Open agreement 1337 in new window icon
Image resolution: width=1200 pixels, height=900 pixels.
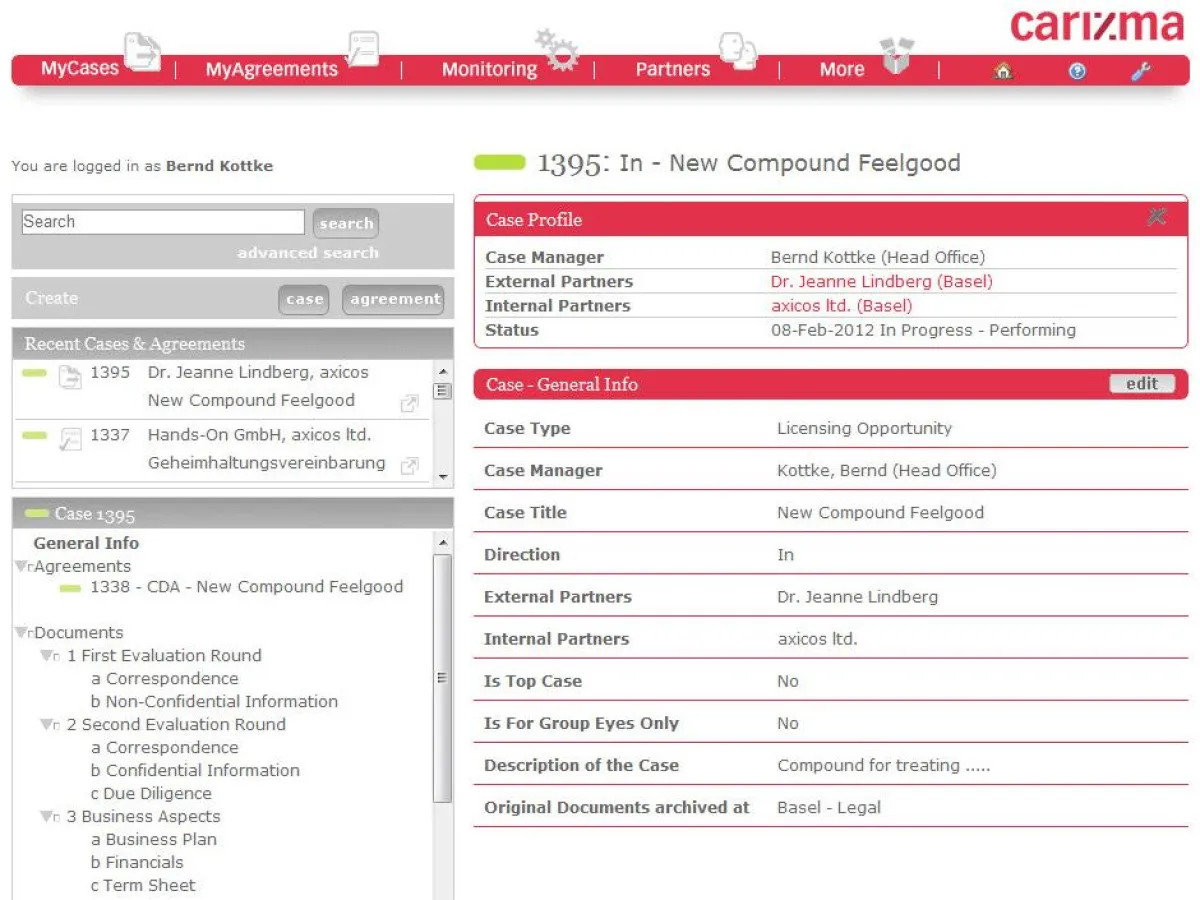[x=409, y=466]
